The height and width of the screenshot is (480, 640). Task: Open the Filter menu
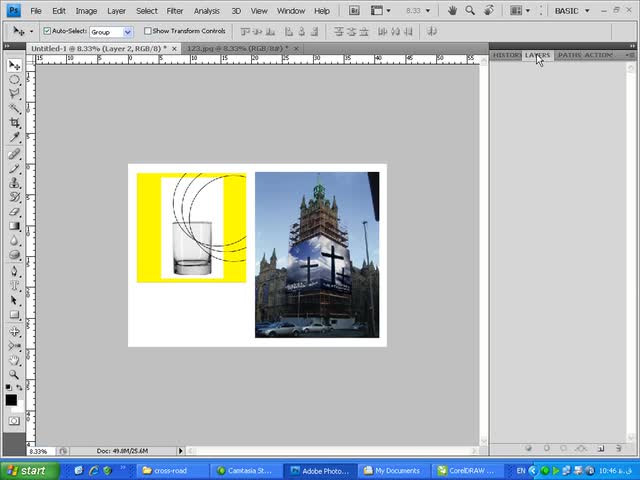(x=175, y=11)
